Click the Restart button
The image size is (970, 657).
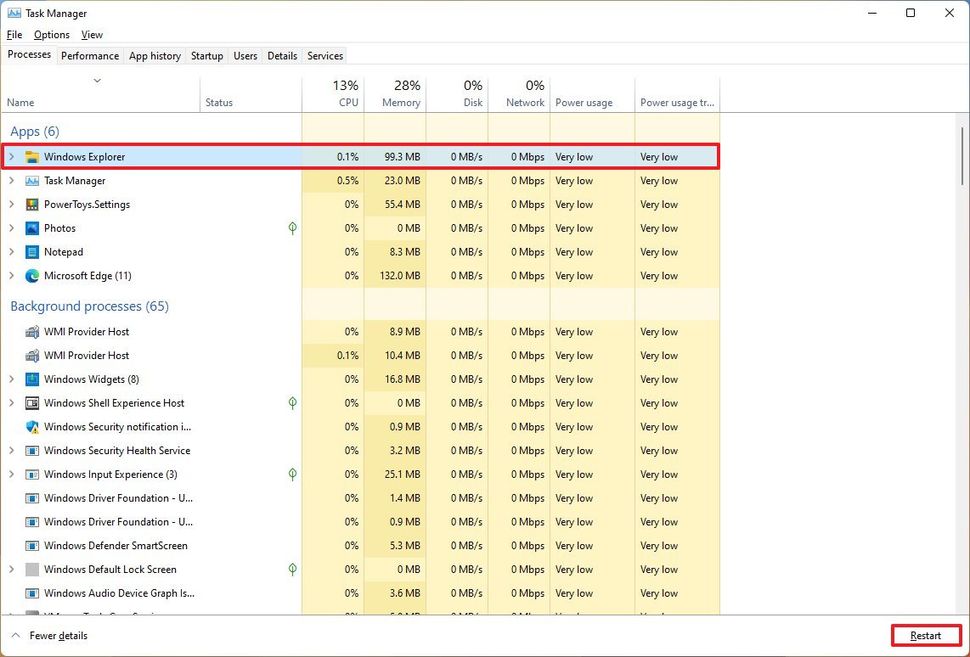[925, 635]
